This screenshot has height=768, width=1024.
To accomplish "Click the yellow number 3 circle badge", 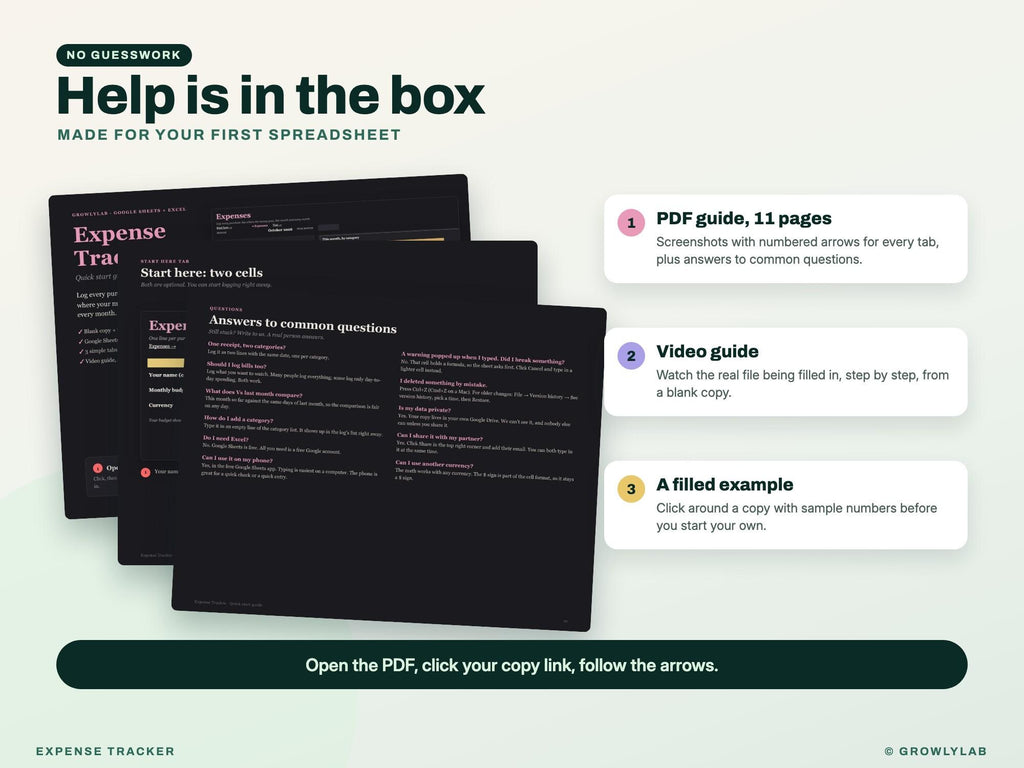I will (x=631, y=489).
